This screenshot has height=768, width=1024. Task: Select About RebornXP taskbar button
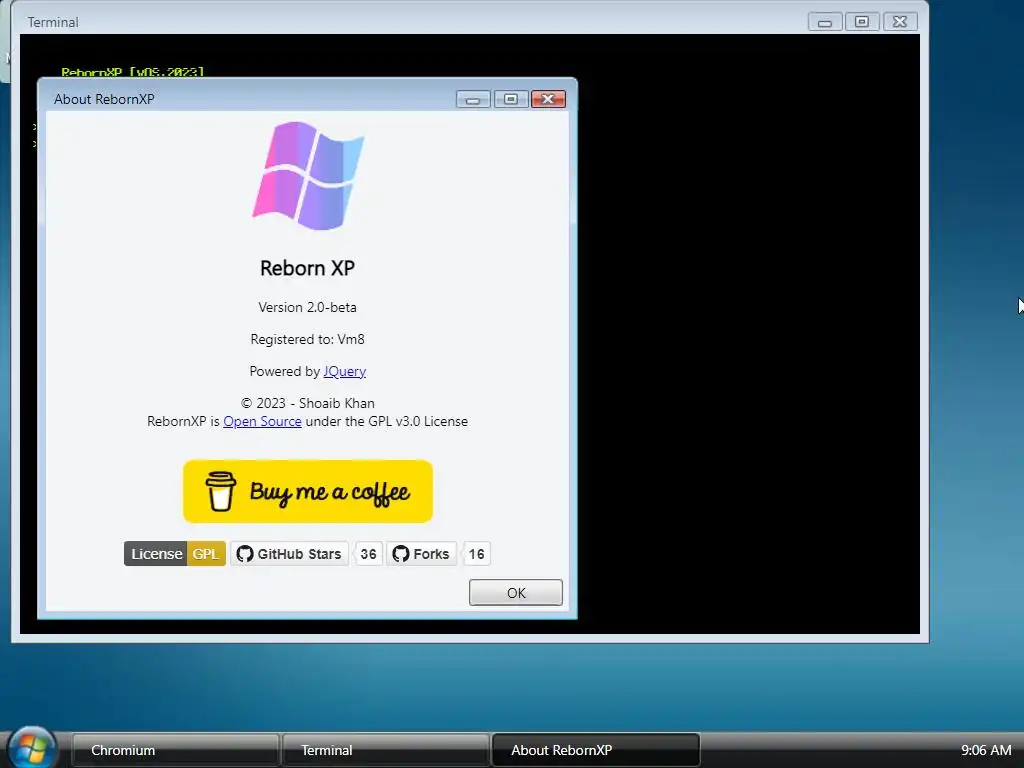[x=596, y=750]
